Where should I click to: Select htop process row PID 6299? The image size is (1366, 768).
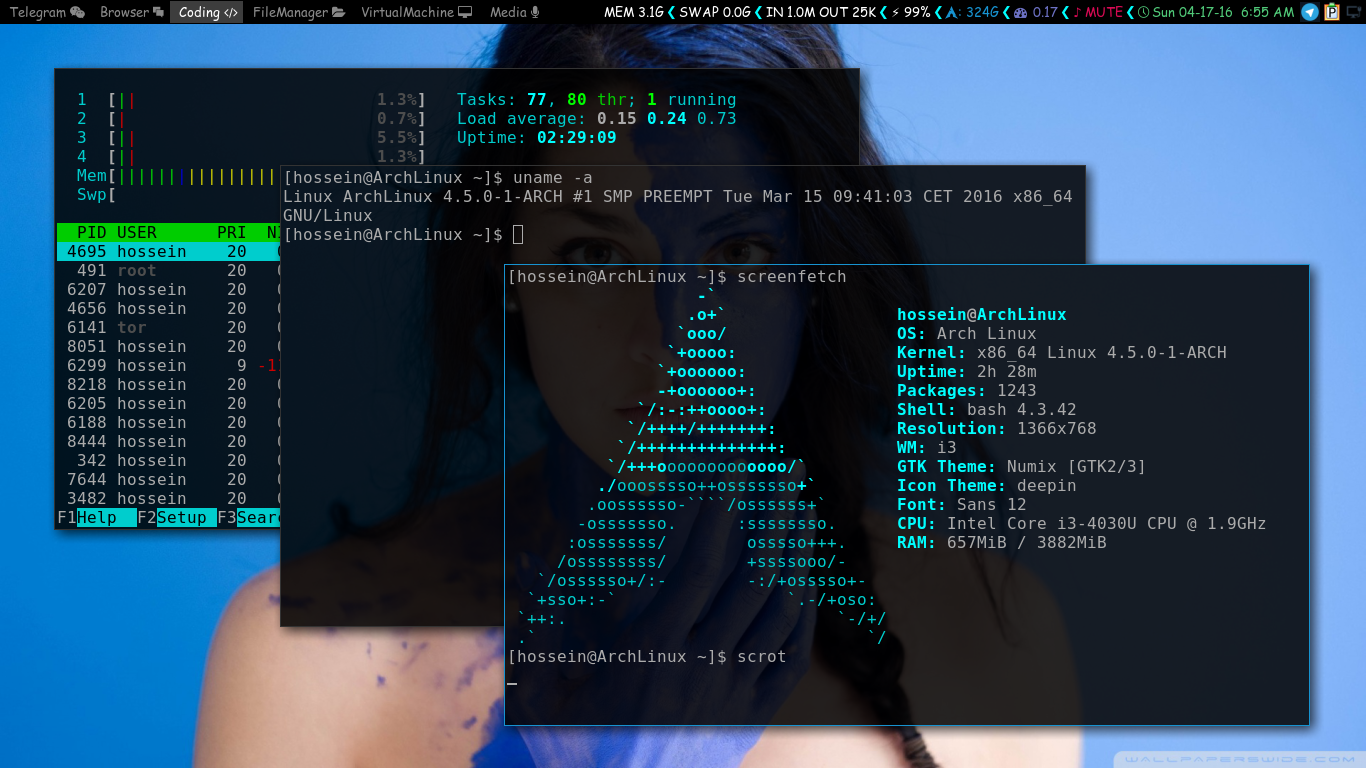168,365
